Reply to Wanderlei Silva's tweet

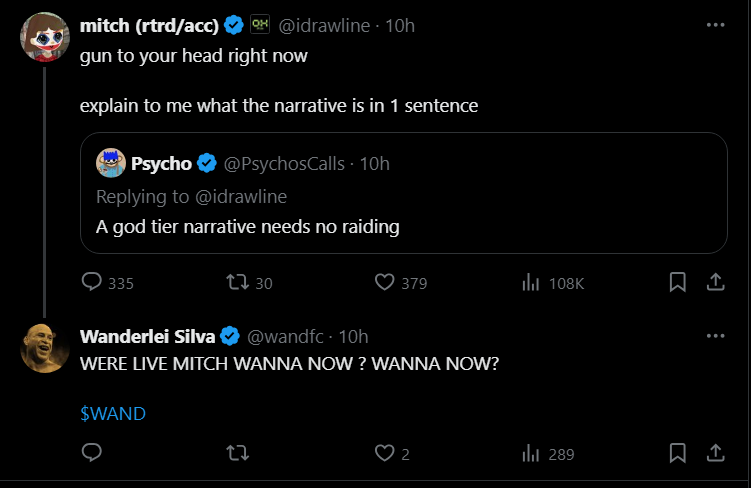coord(91,453)
